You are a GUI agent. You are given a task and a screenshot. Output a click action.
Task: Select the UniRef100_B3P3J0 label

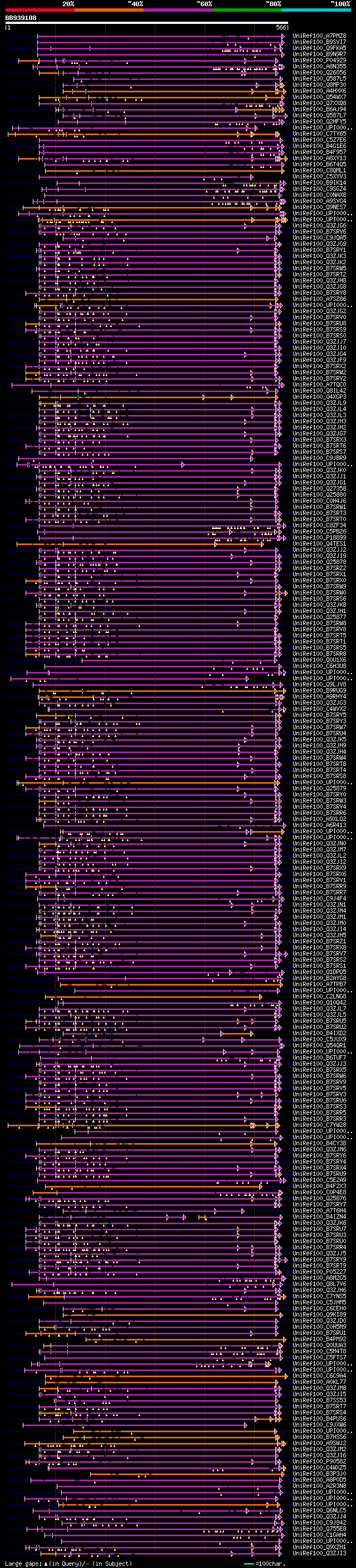pyautogui.click(x=319, y=1473)
